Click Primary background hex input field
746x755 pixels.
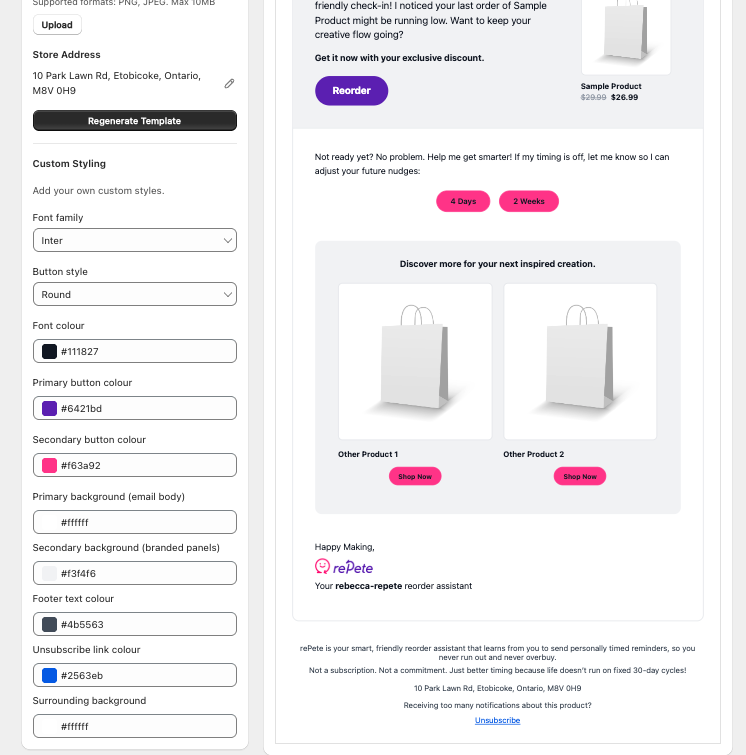coord(135,522)
